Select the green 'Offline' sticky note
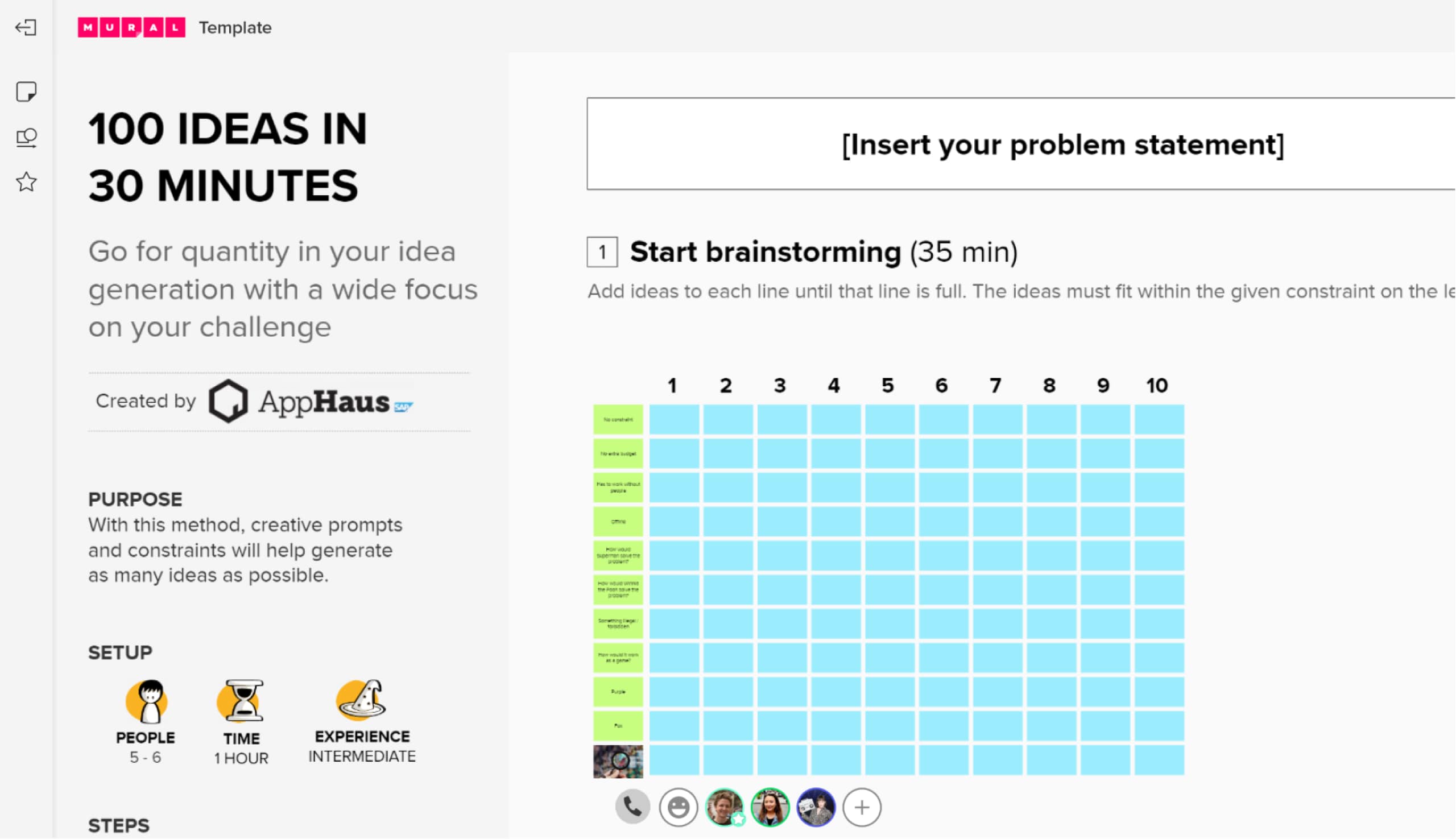This screenshot has width=1456, height=839. [x=618, y=521]
